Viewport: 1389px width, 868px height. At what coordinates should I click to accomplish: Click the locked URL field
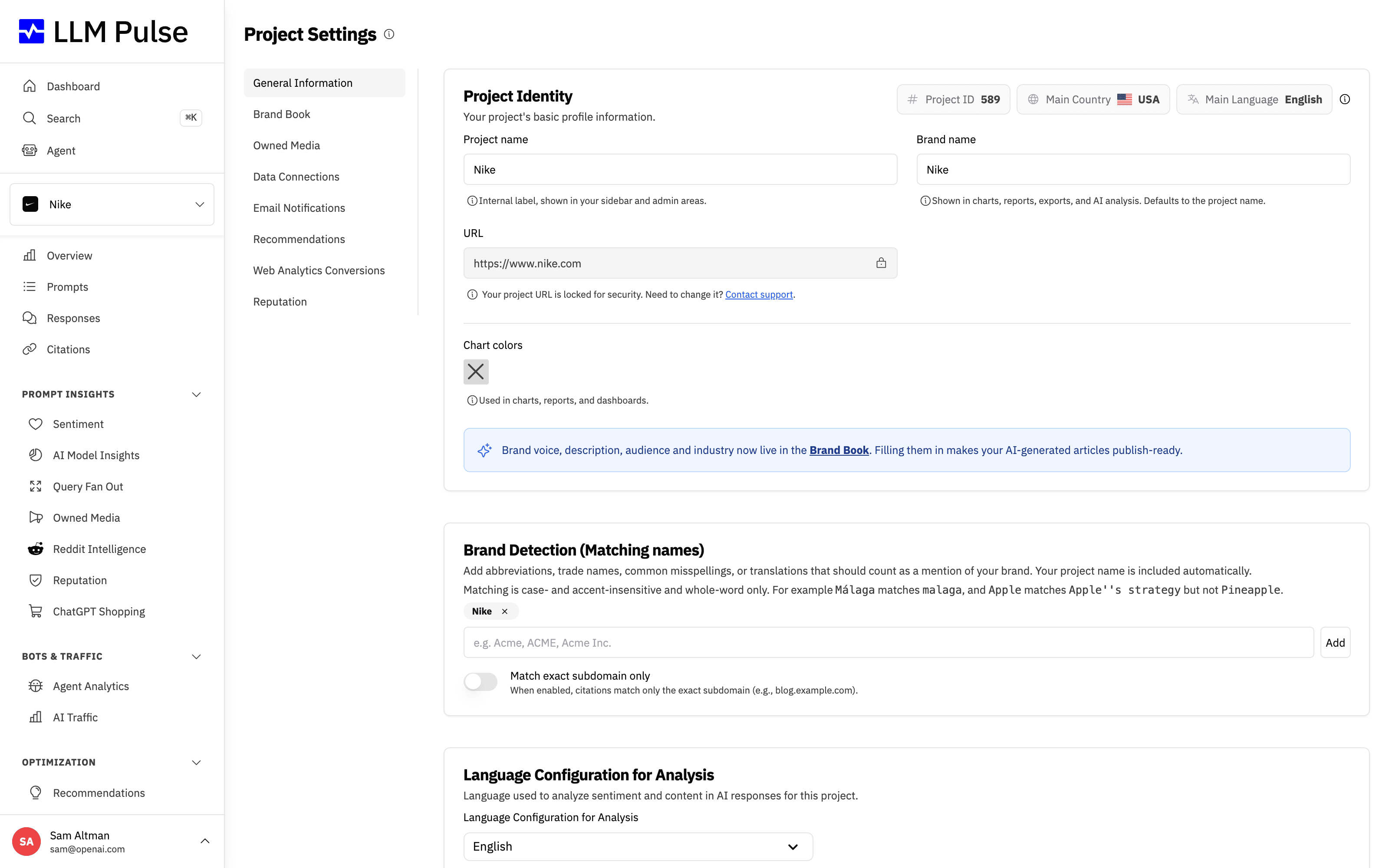click(680, 263)
